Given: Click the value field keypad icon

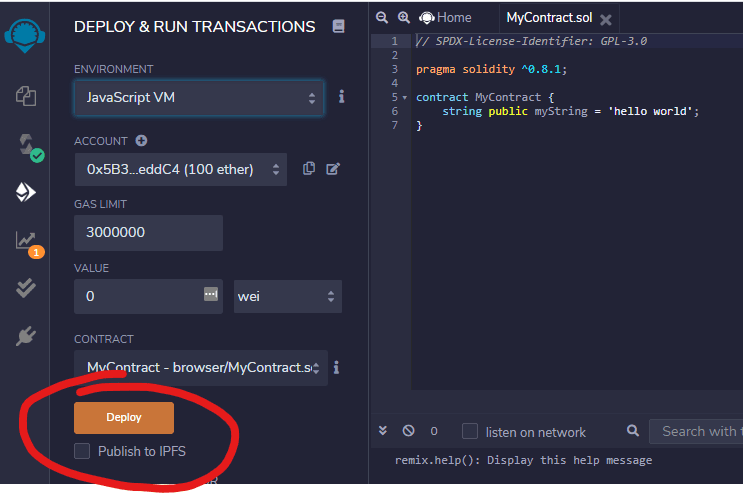Looking at the screenshot, I should tap(211, 294).
